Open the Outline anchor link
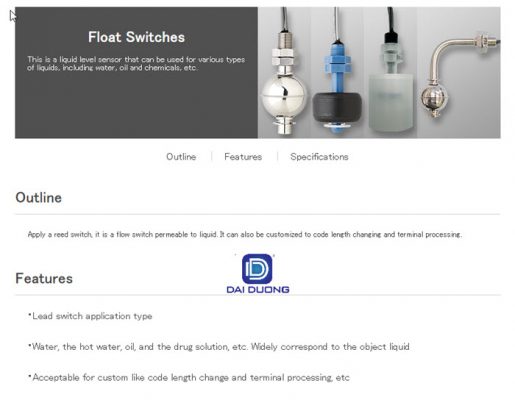The height and width of the screenshot is (400, 515). pyautogui.click(x=181, y=157)
